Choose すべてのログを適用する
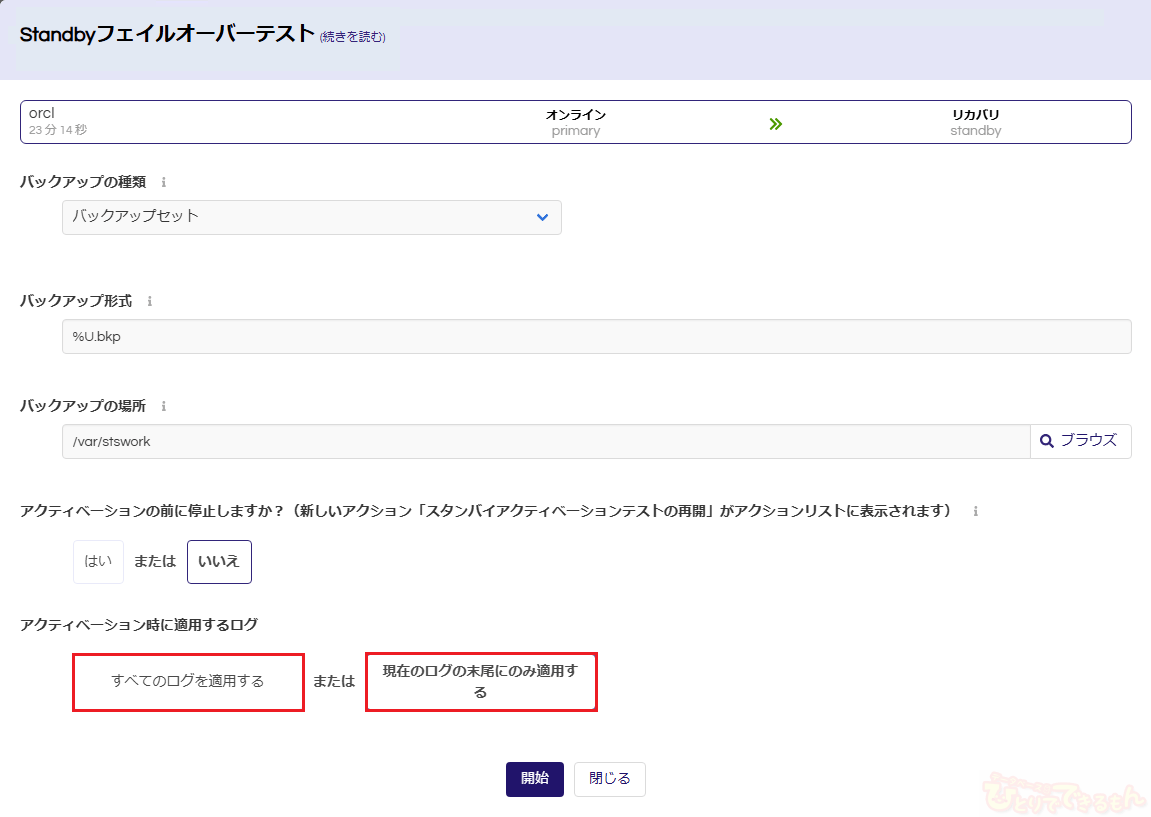 tap(188, 682)
